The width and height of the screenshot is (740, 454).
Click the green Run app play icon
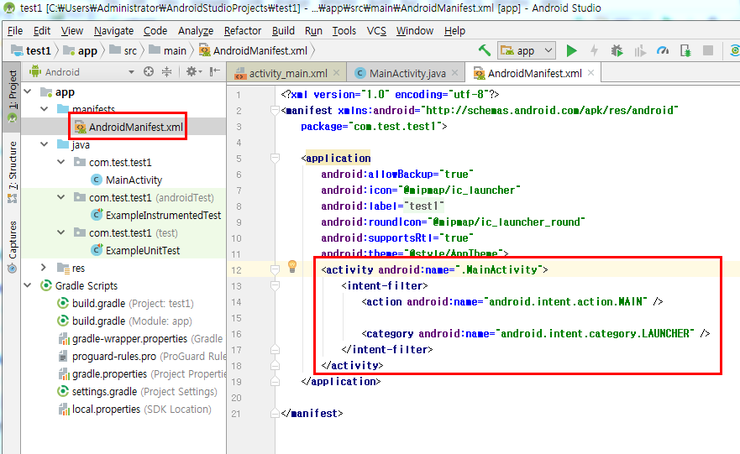[x=571, y=50]
